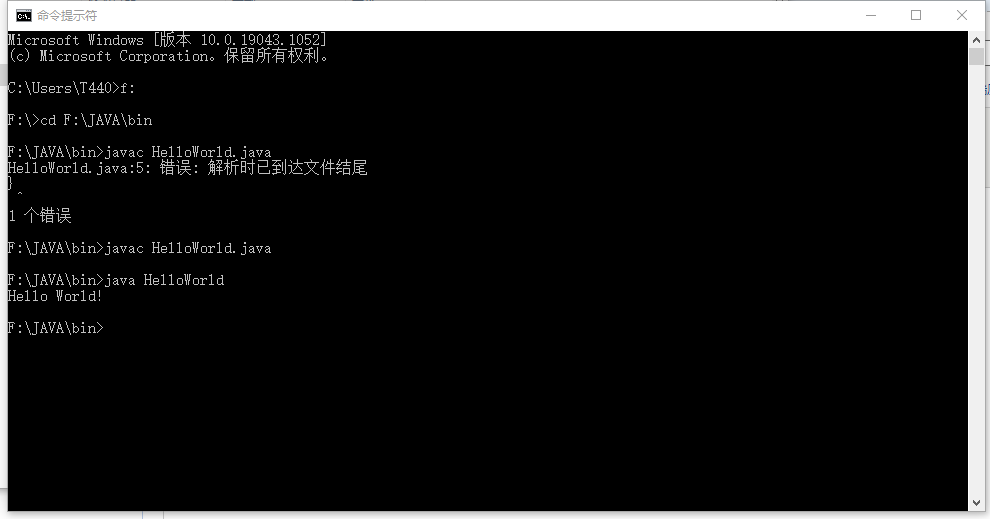The image size is (990, 519).
Task: Click the scrollbar down arrow
Action: (976, 503)
